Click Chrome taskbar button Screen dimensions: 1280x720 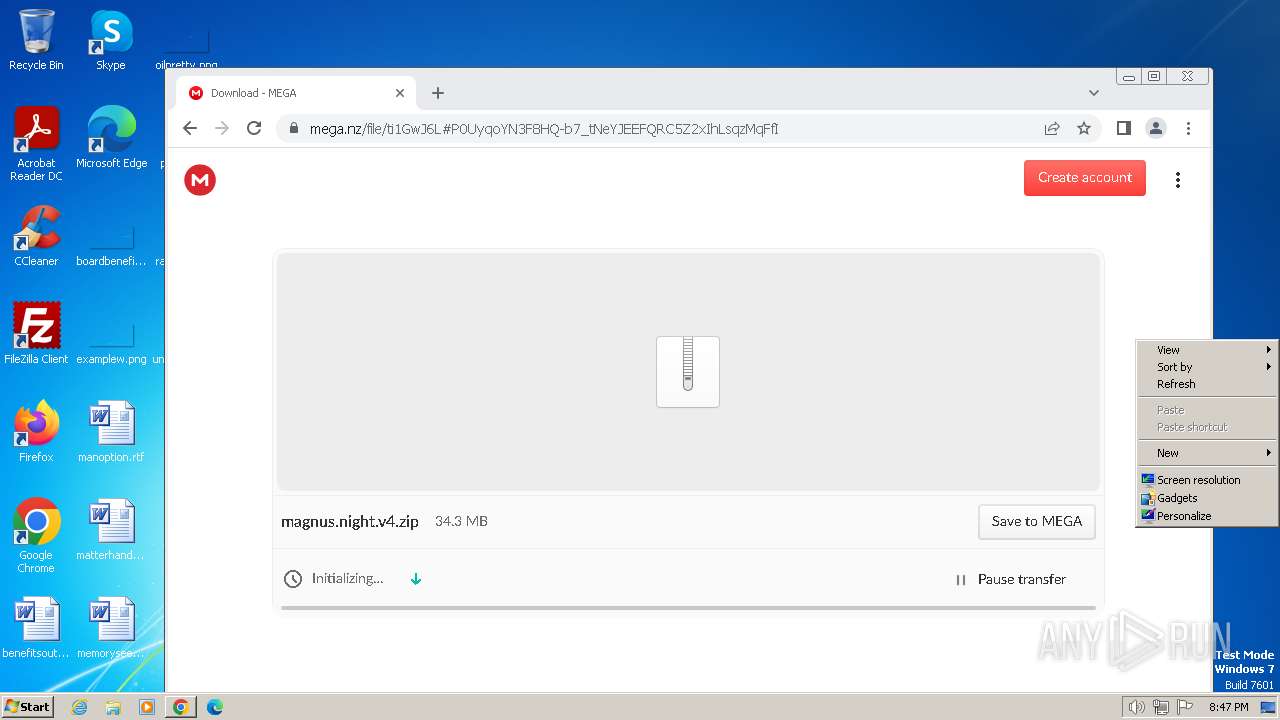tap(181, 707)
